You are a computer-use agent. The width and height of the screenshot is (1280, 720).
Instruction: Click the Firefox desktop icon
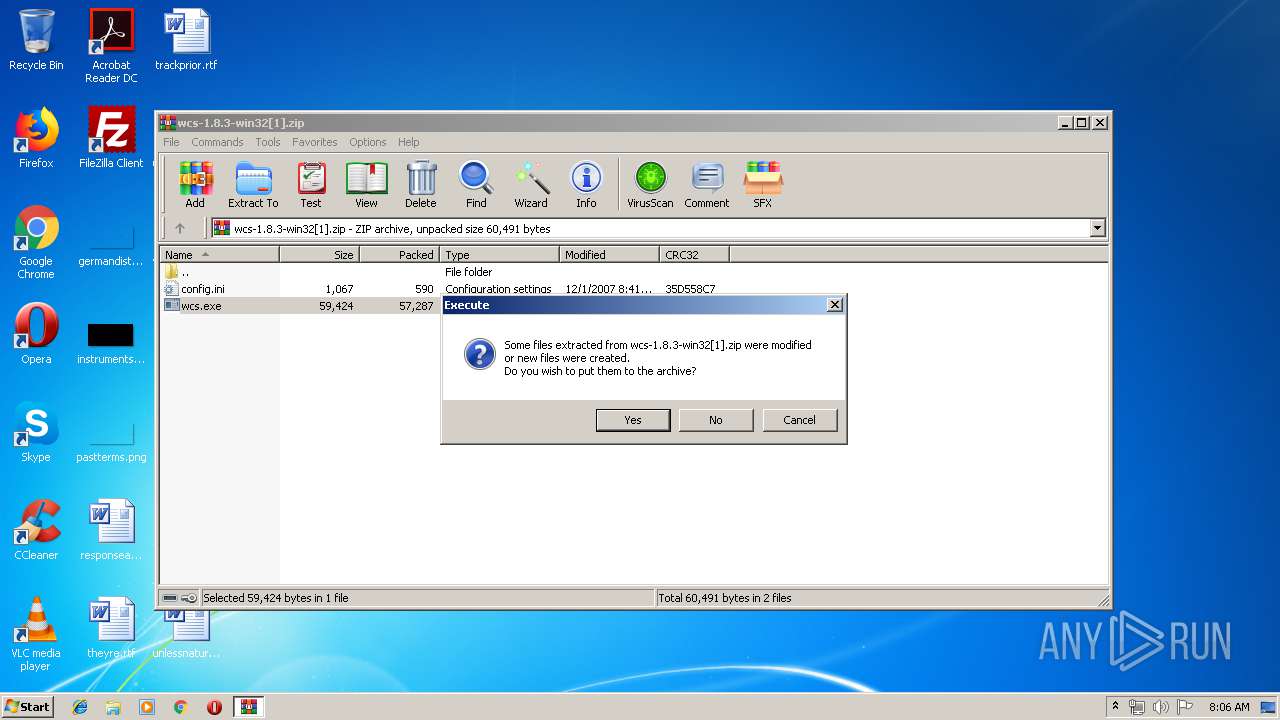click(36, 138)
